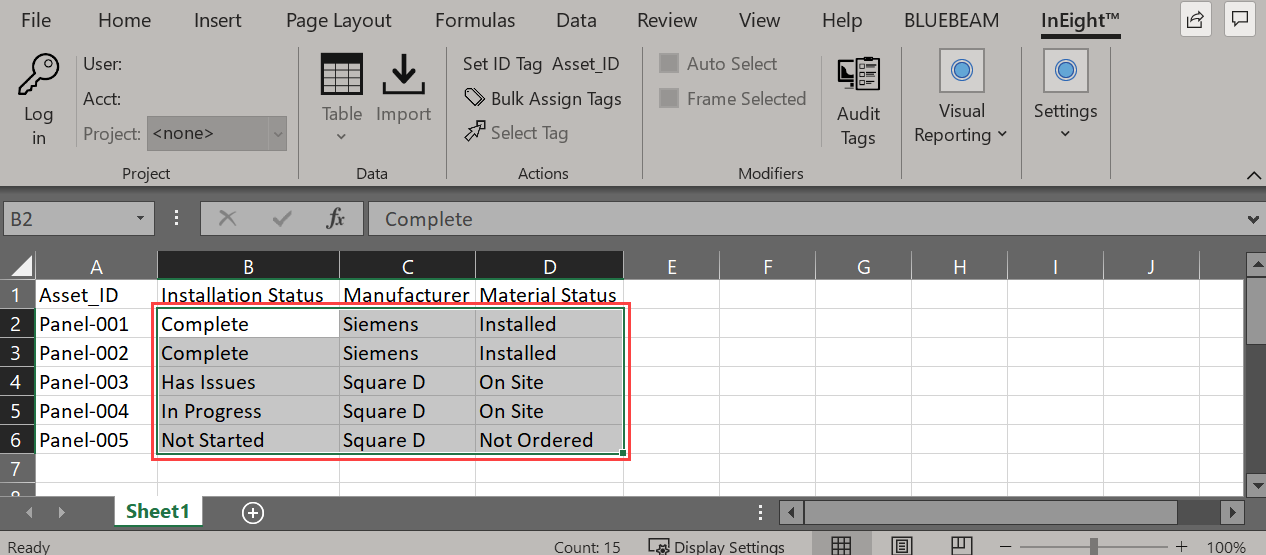Select the Asset_ID header cell
This screenshot has height=555, width=1266.
tap(96, 295)
